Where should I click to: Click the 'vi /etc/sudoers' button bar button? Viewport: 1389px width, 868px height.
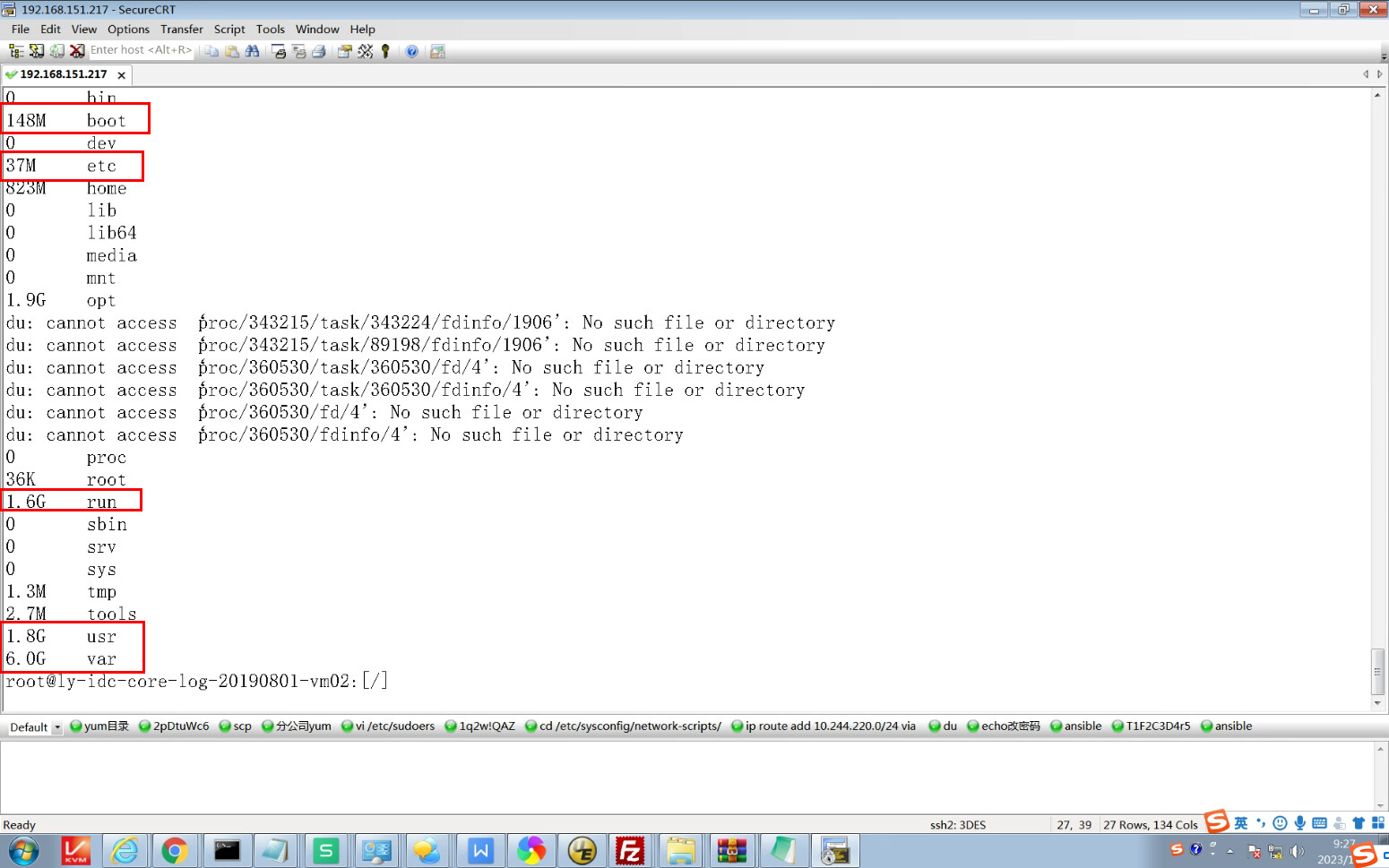pyautogui.click(x=394, y=726)
